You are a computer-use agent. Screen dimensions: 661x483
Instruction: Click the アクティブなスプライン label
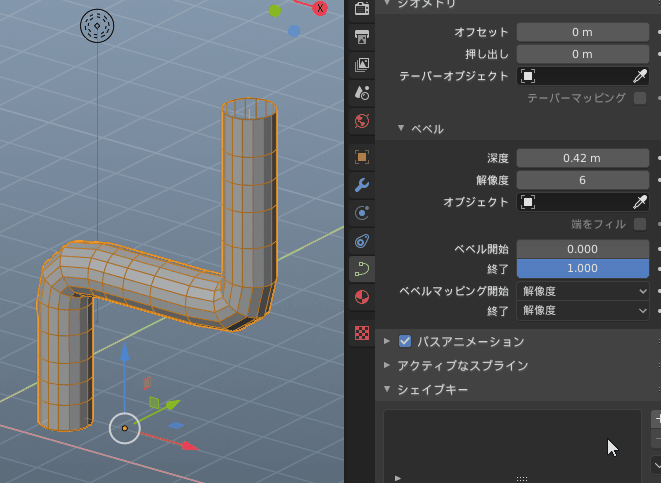pyautogui.click(x=463, y=365)
